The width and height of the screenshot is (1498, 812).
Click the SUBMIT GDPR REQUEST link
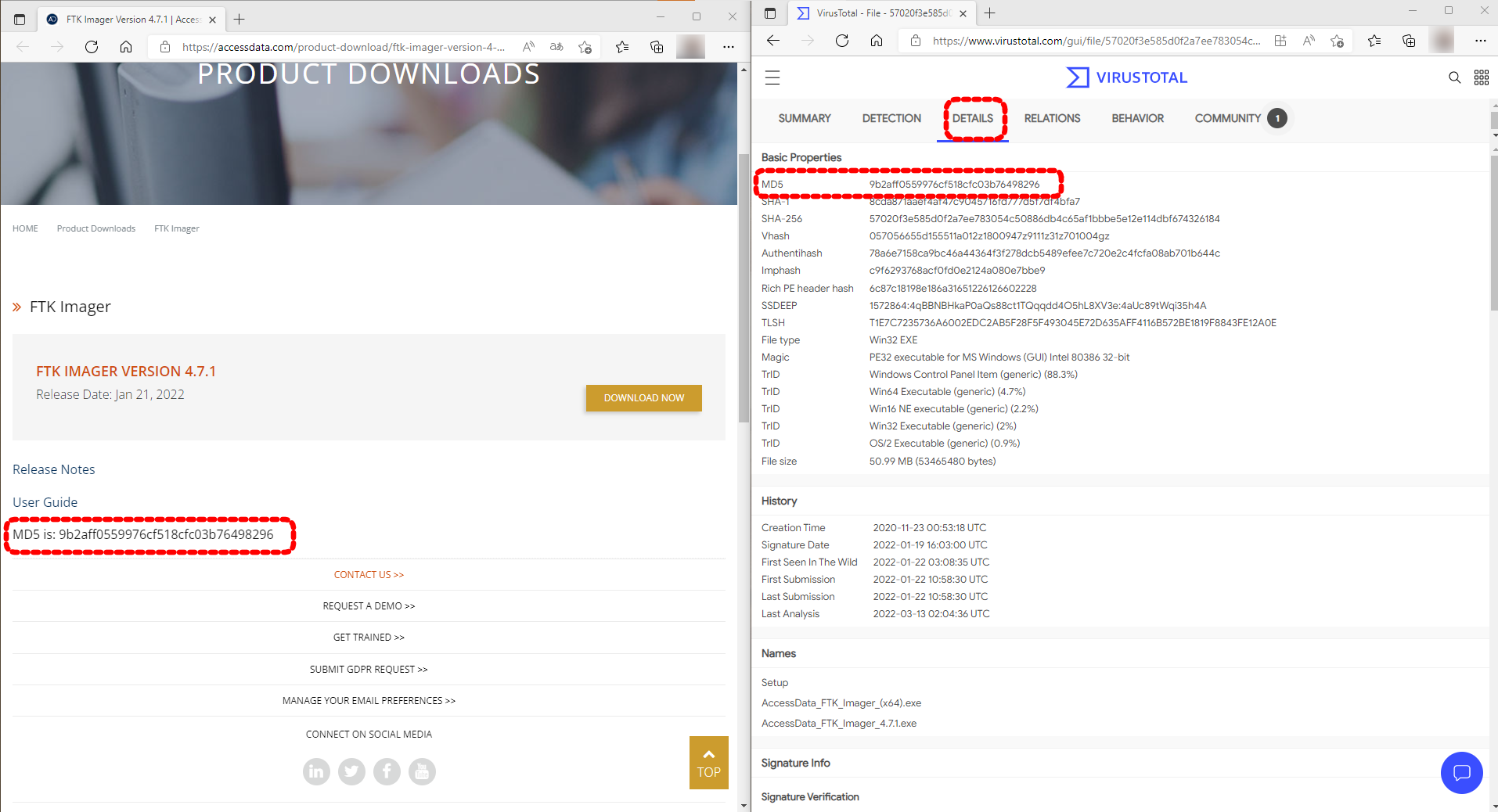point(369,670)
